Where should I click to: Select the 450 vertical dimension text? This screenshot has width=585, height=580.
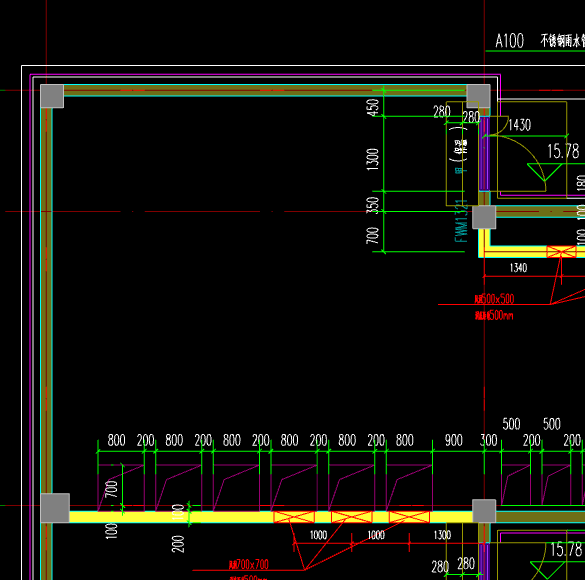[x=373, y=107]
